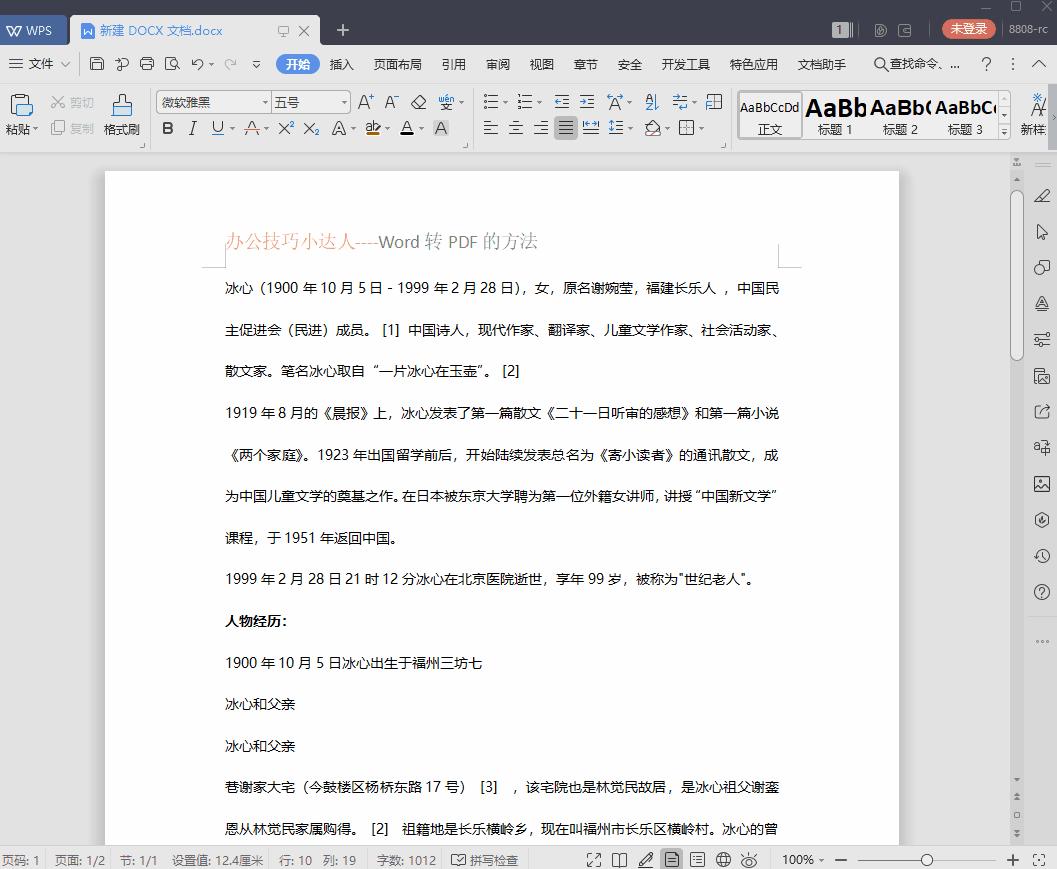The width and height of the screenshot is (1057, 869).
Task: Select the Format Painter tool
Action: click(120, 112)
